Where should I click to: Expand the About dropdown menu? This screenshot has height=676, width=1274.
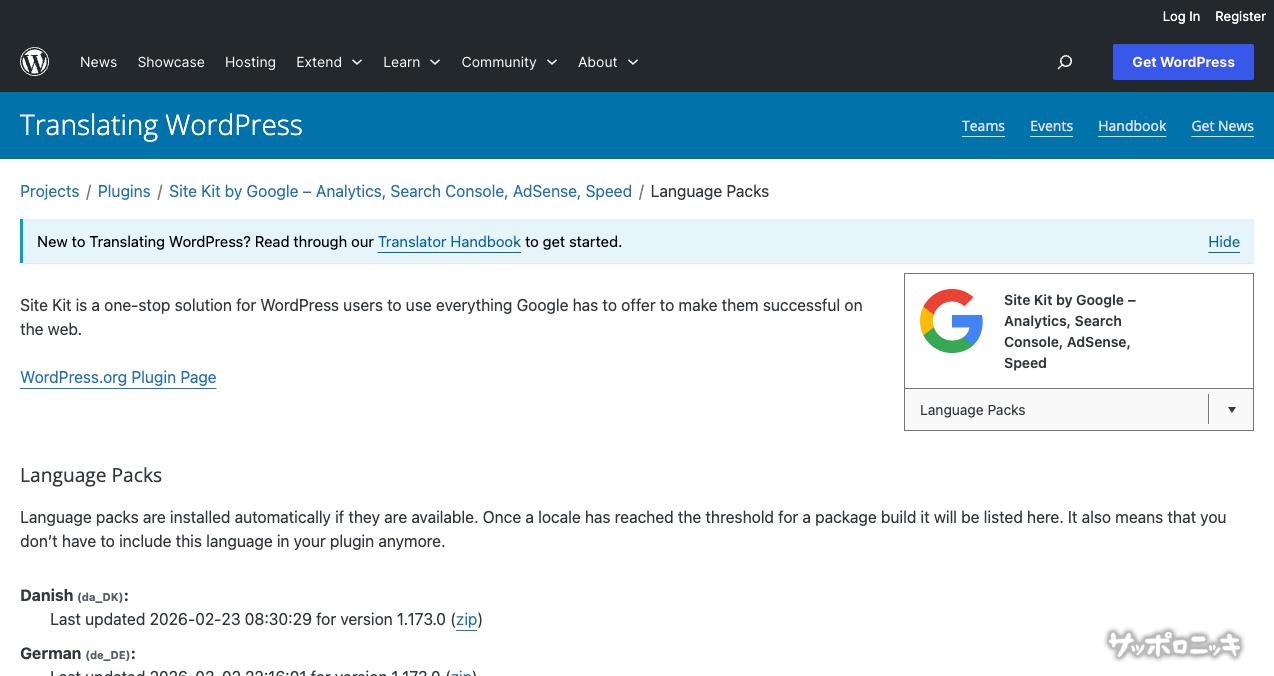608,62
